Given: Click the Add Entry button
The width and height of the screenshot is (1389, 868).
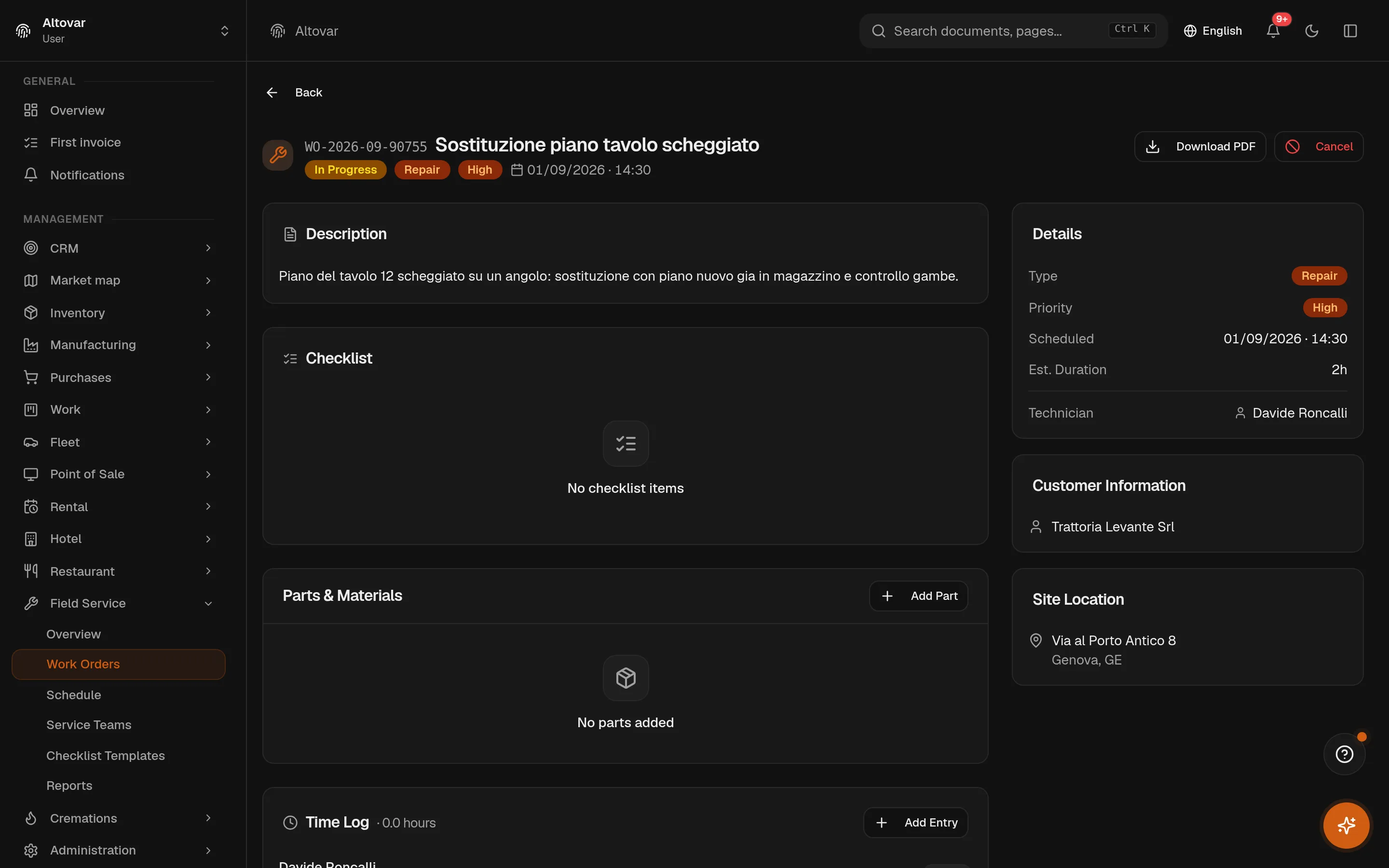Looking at the screenshot, I should [x=915, y=823].
